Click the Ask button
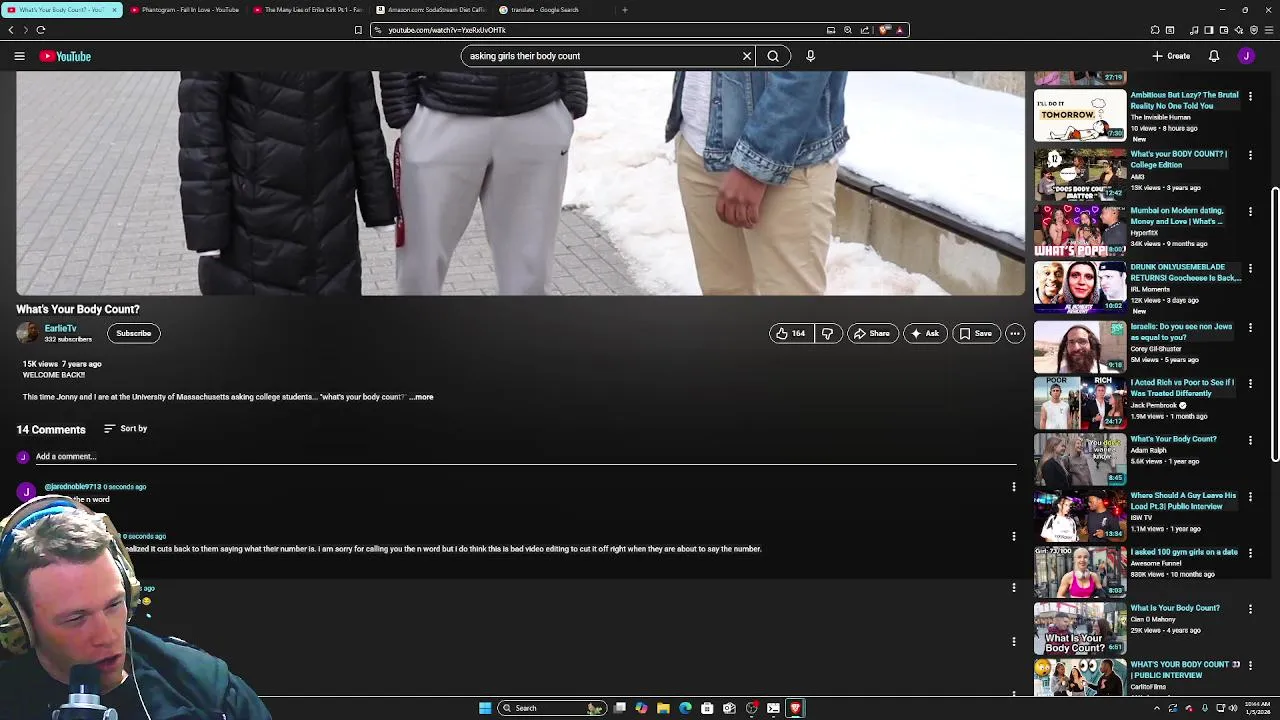1280x720 pixels. 924,333
